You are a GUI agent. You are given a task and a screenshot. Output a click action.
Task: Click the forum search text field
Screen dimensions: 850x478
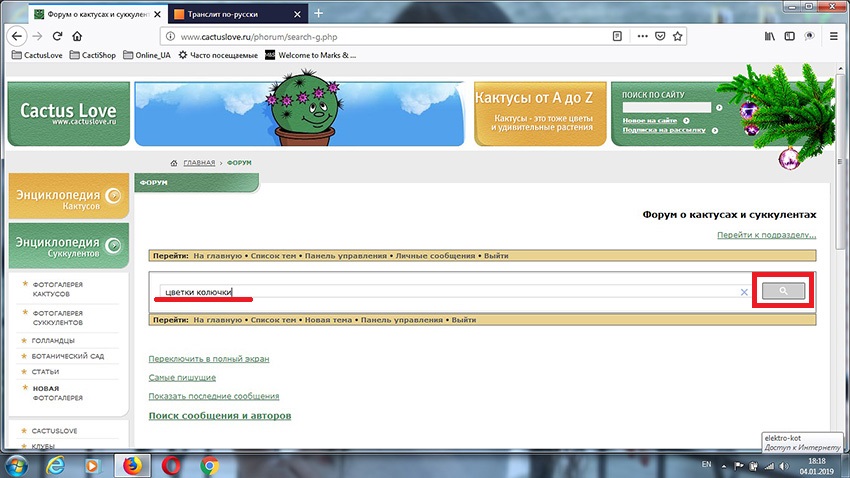pyautogui.click(x=450, y=292)
